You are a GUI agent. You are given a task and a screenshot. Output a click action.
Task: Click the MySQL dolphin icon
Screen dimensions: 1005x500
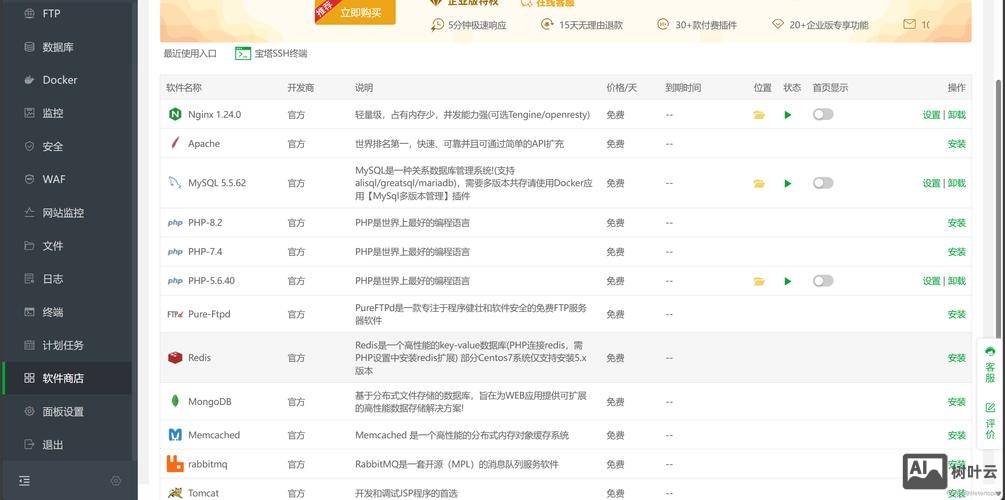[174, 183]
